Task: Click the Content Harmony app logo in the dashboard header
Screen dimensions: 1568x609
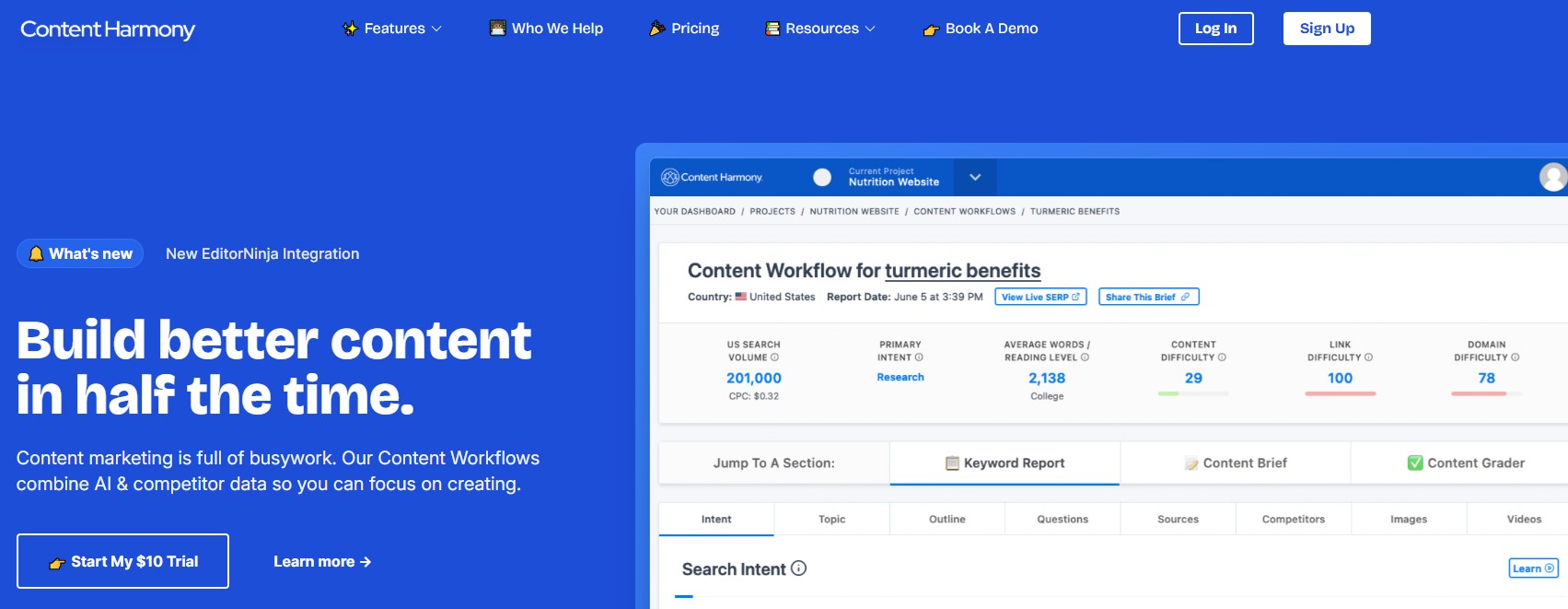Action: point(712,177)
